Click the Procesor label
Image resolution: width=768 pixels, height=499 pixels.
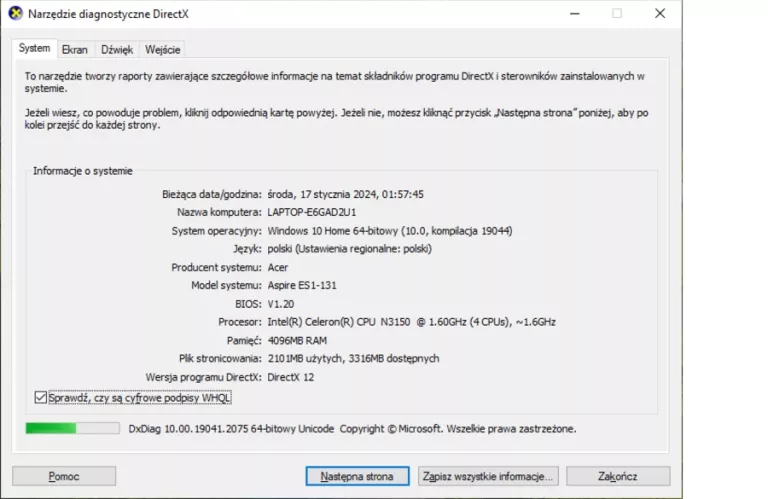coord(240,322)
